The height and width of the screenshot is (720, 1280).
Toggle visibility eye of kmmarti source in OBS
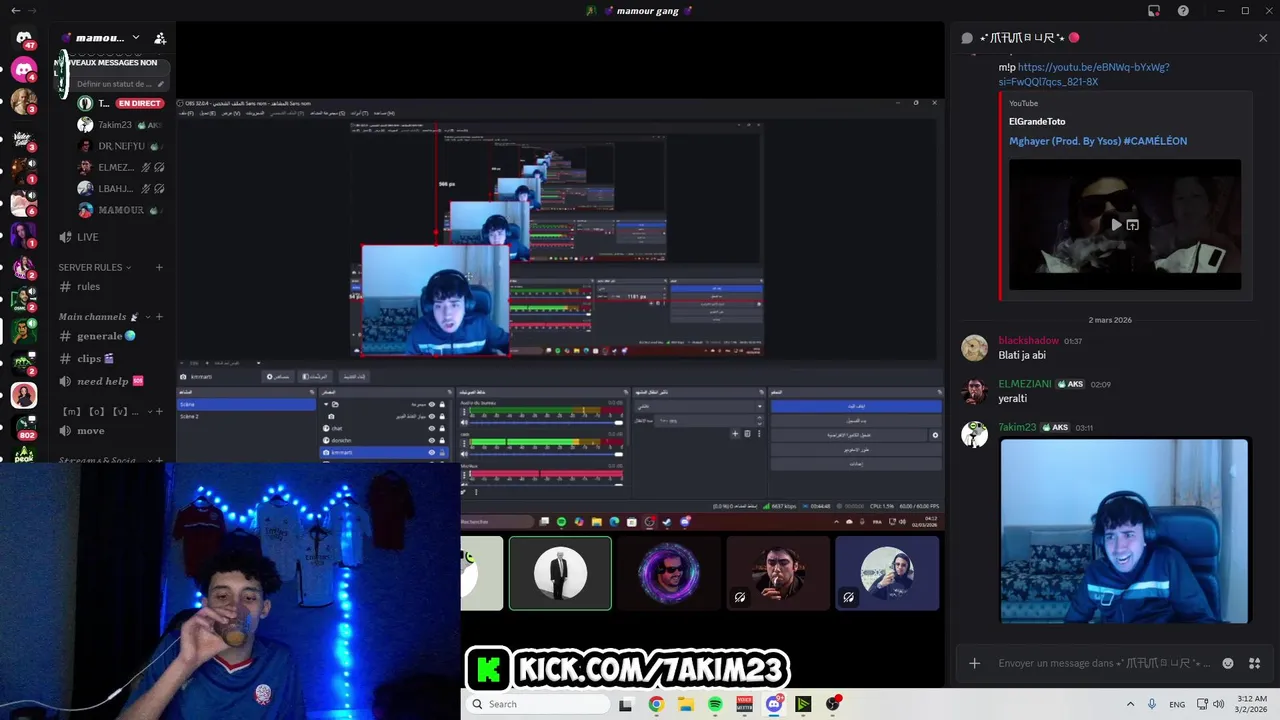[432, 452]
